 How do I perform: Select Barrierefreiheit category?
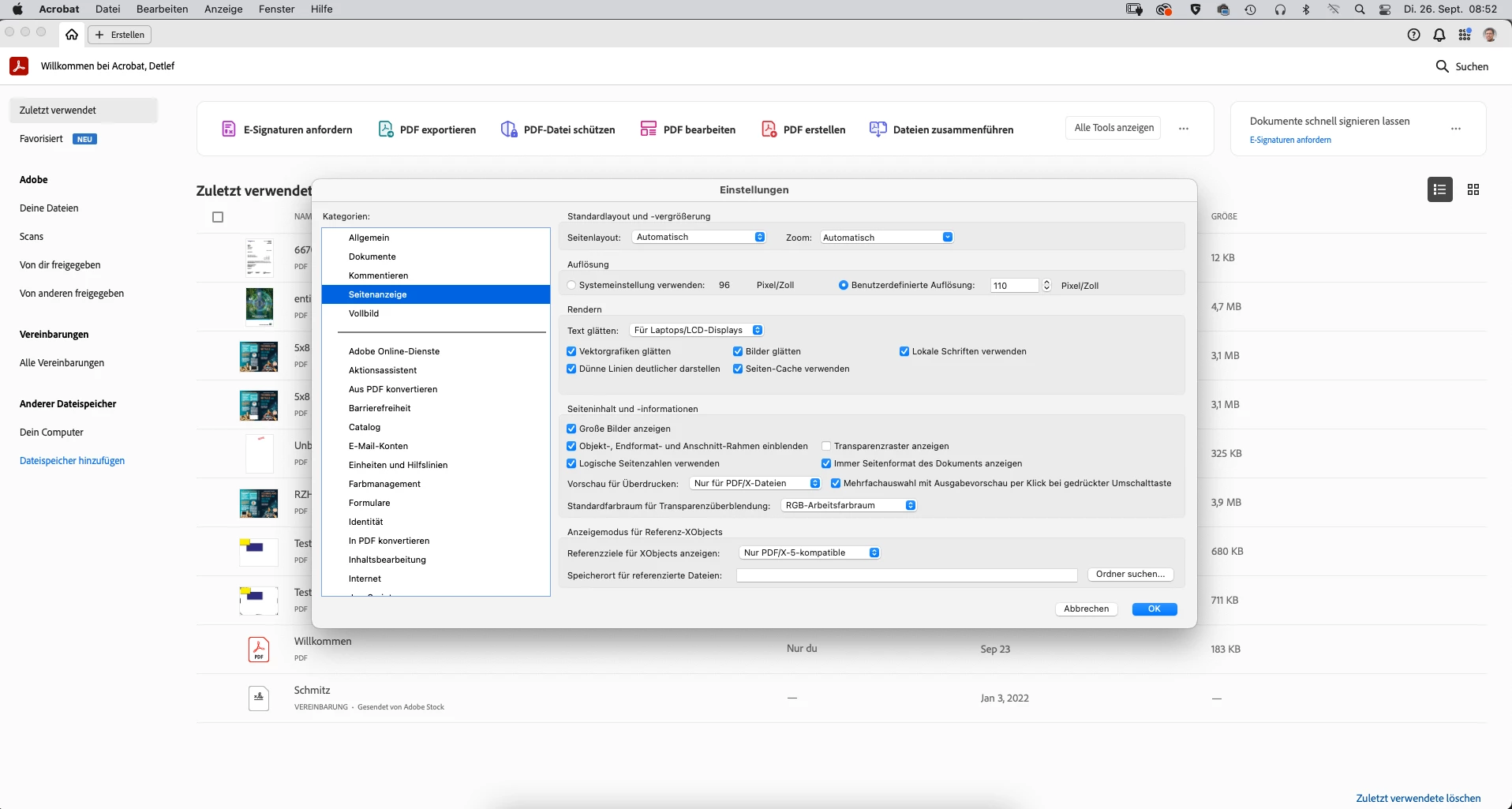click(x=436, y=408)
